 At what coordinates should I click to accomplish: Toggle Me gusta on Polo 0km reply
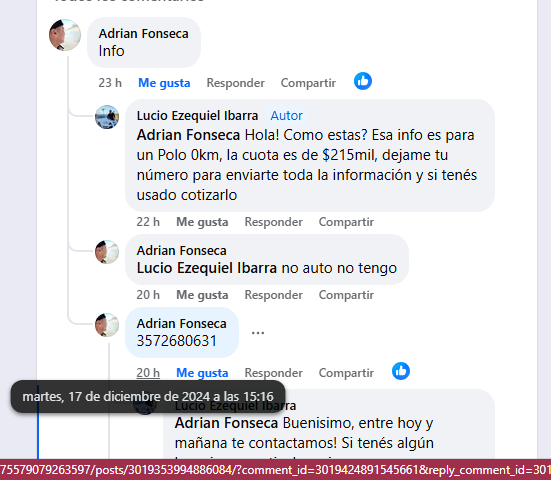(202, 222)
